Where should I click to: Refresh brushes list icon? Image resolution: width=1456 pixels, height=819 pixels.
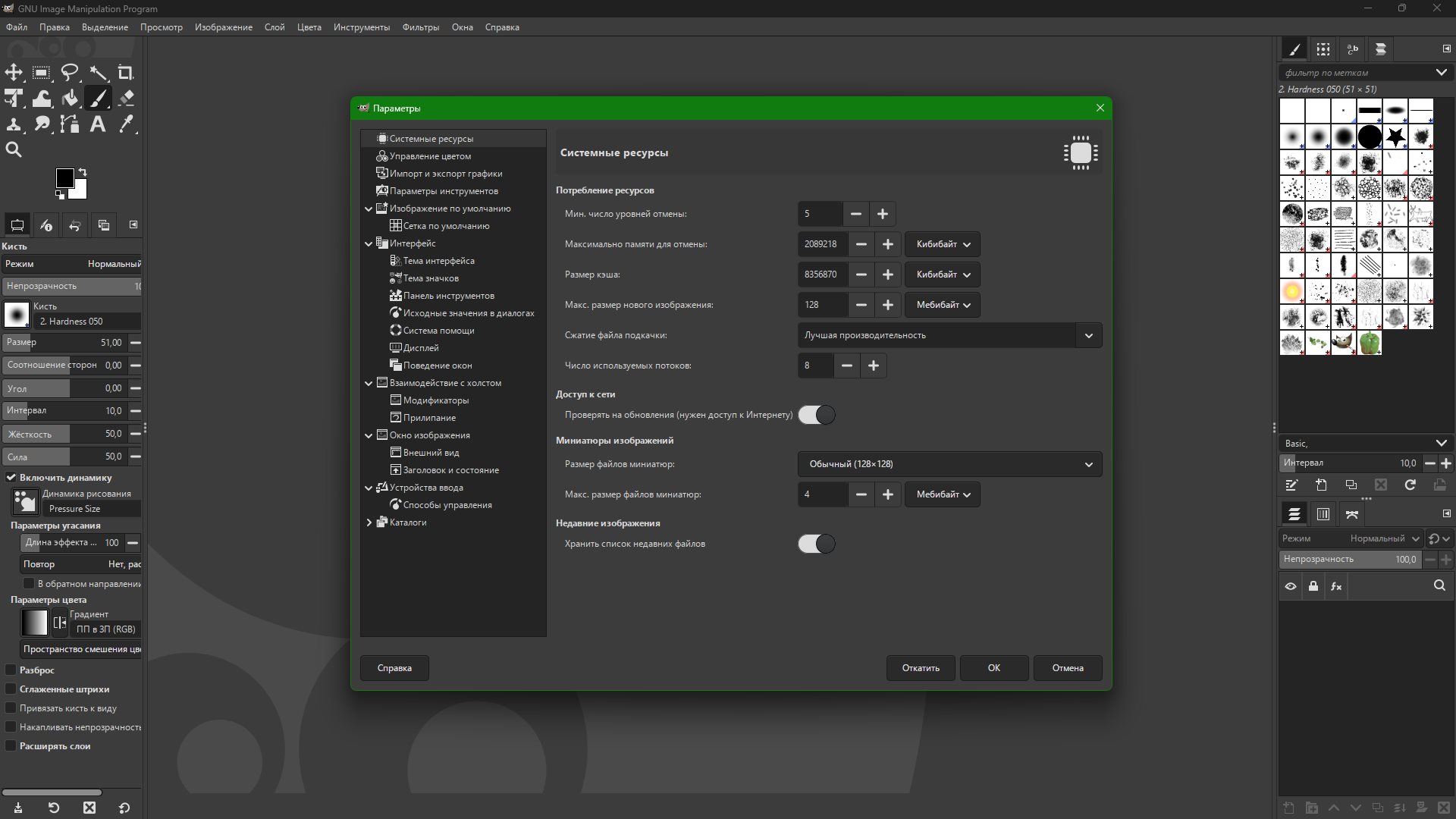(1410, 485)
